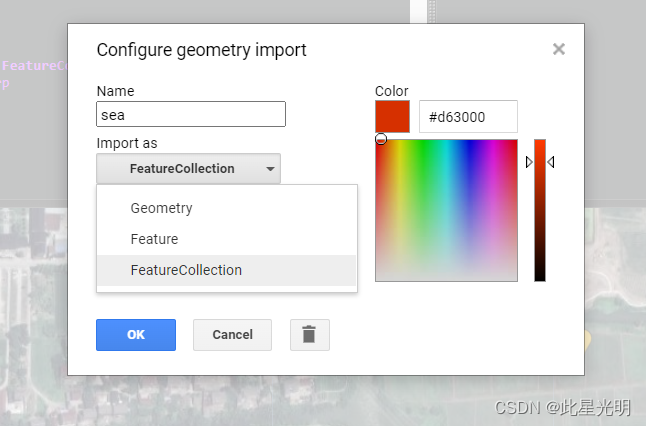Click the trash delete icon

click(x=309, y=335)
